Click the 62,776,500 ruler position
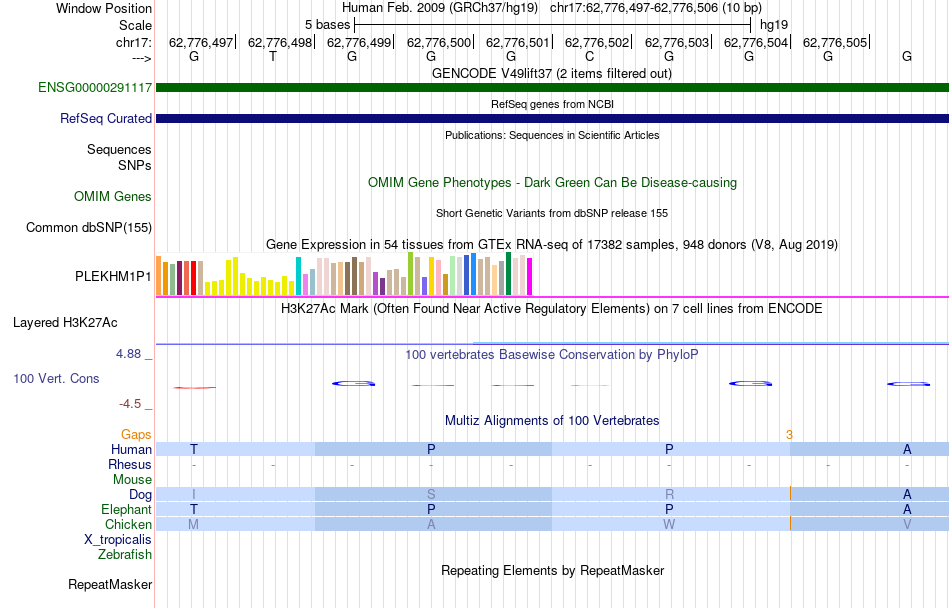 (439, 42)
